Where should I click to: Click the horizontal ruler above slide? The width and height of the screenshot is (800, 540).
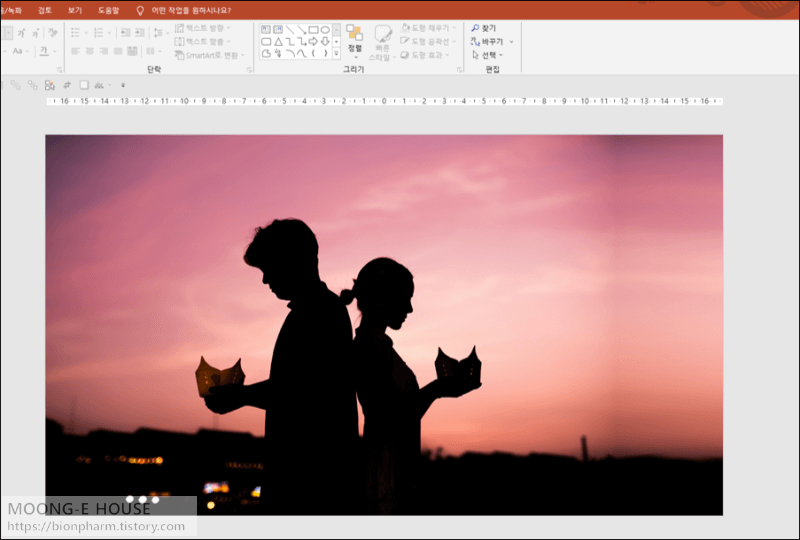point(384,101)
